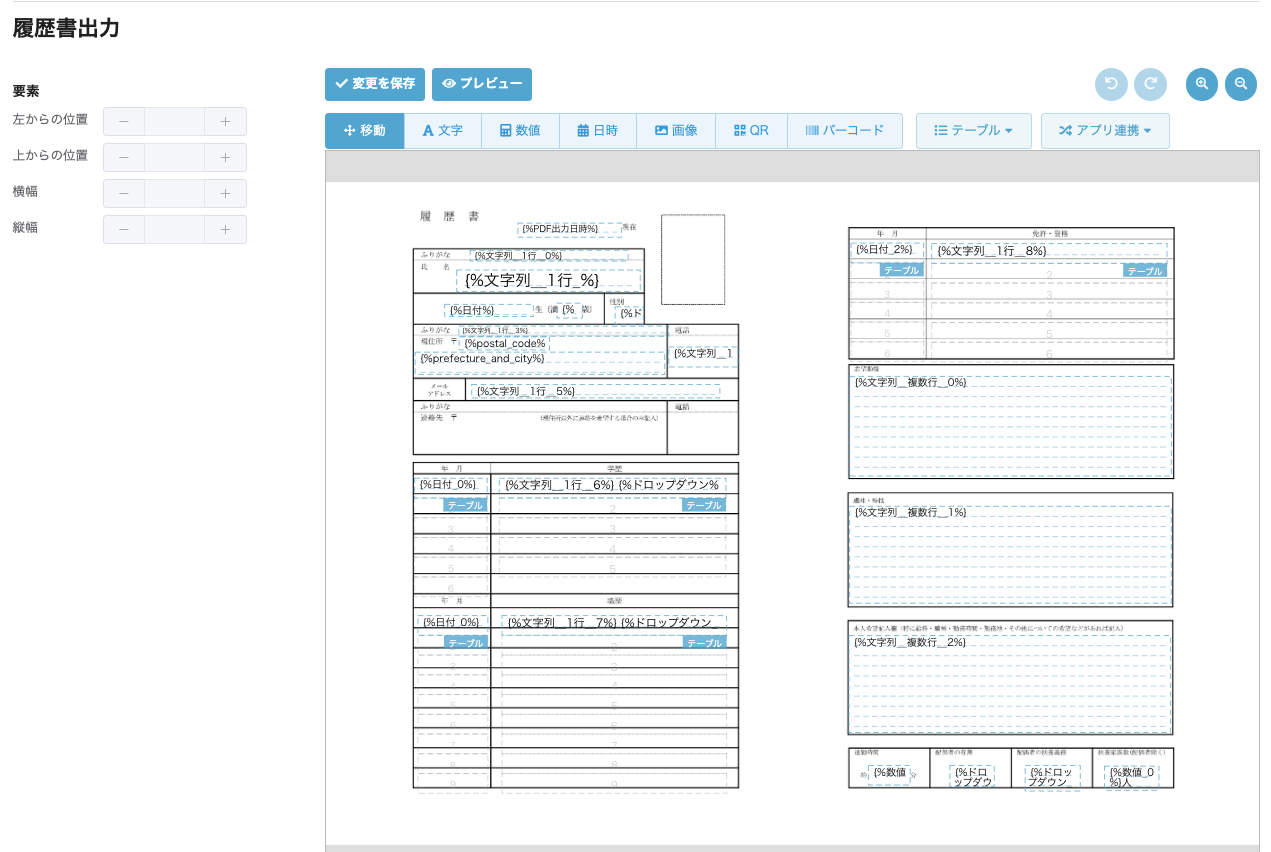
Task: Select the 移動 move tool
Action: [364, 131]
